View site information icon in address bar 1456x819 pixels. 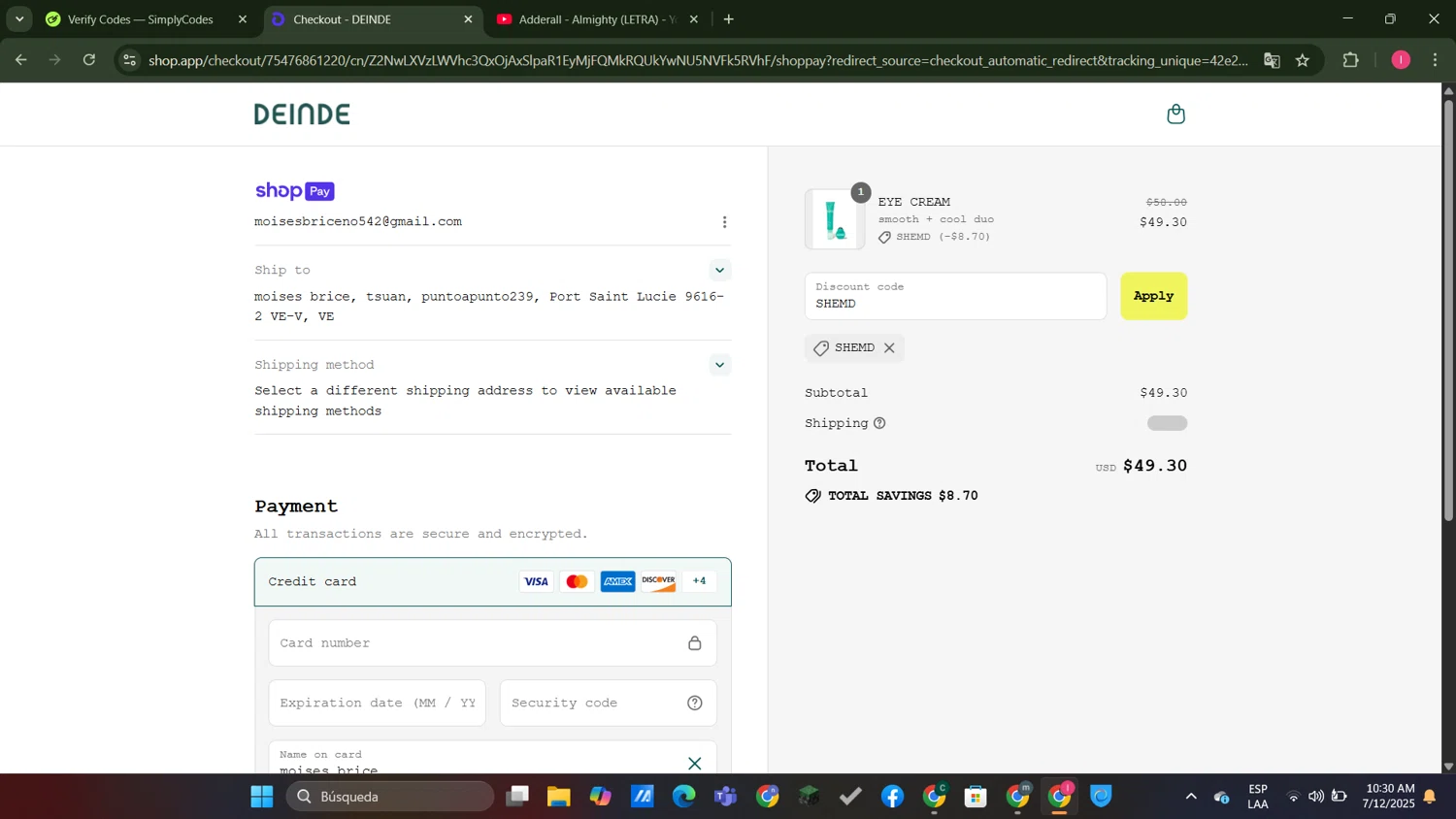point(130,60)
